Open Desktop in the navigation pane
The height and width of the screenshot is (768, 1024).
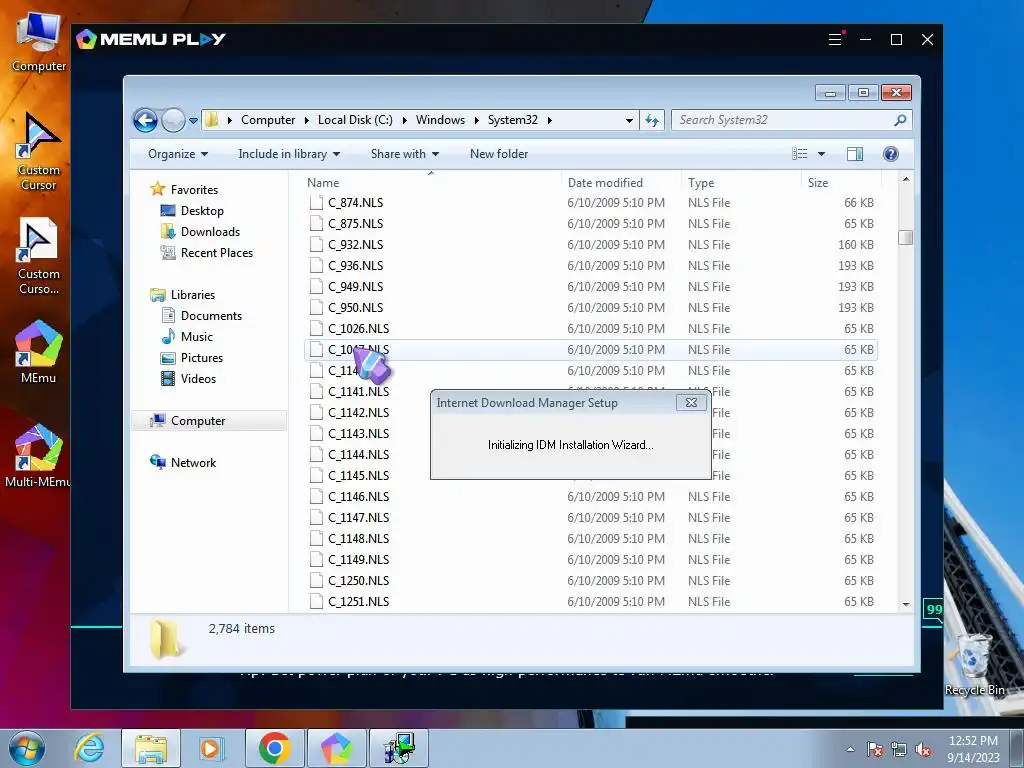coord(202,210)
